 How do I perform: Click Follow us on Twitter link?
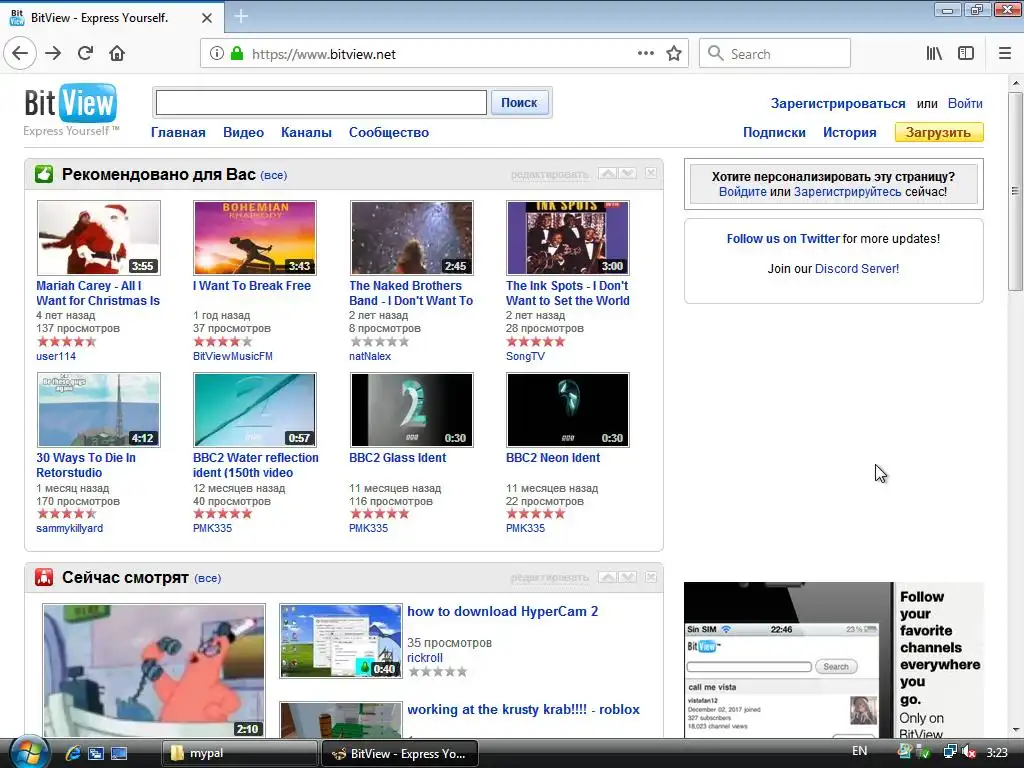(783, 238)
